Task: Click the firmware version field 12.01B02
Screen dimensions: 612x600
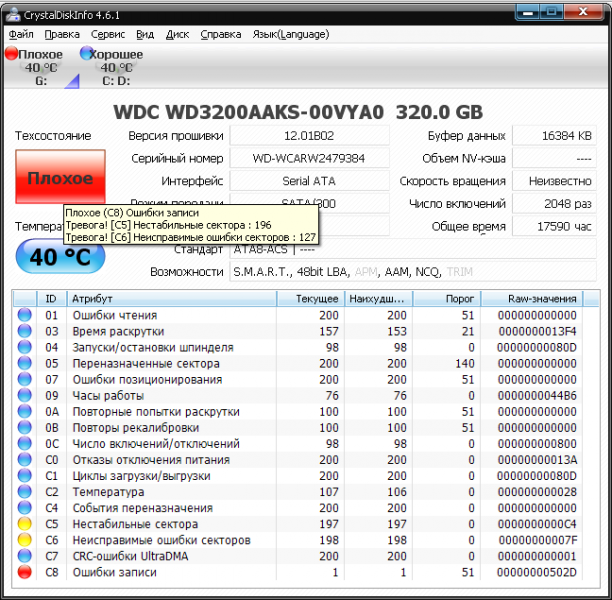Action: [x=309, y=136]
